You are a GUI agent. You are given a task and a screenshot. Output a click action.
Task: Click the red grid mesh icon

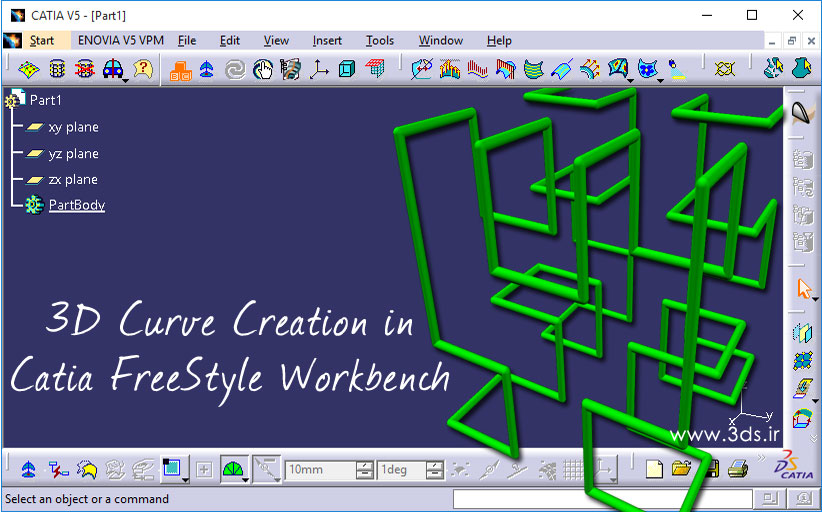[375, 68]
